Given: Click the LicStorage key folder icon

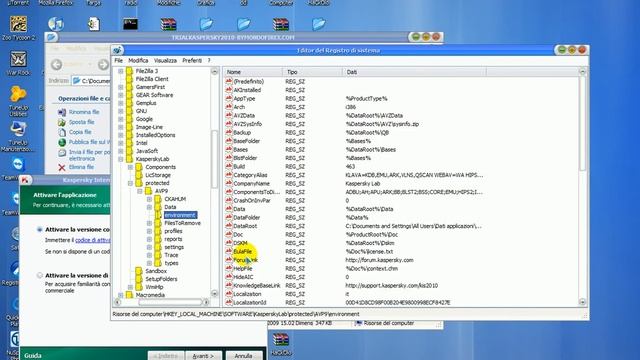Looking at the screenshot, I should tap(139, 175).
